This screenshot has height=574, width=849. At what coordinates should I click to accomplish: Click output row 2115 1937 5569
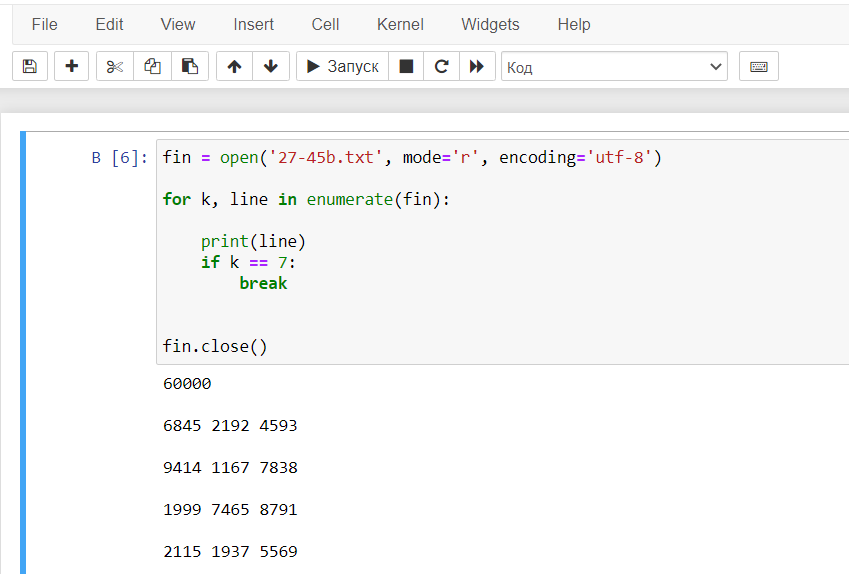click(230, 552)
